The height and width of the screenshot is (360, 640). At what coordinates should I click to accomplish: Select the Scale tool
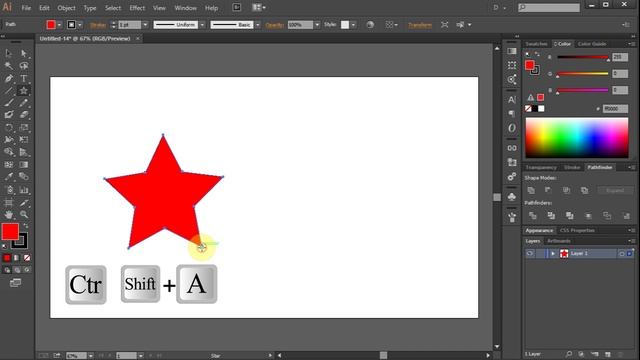(24, 128)
